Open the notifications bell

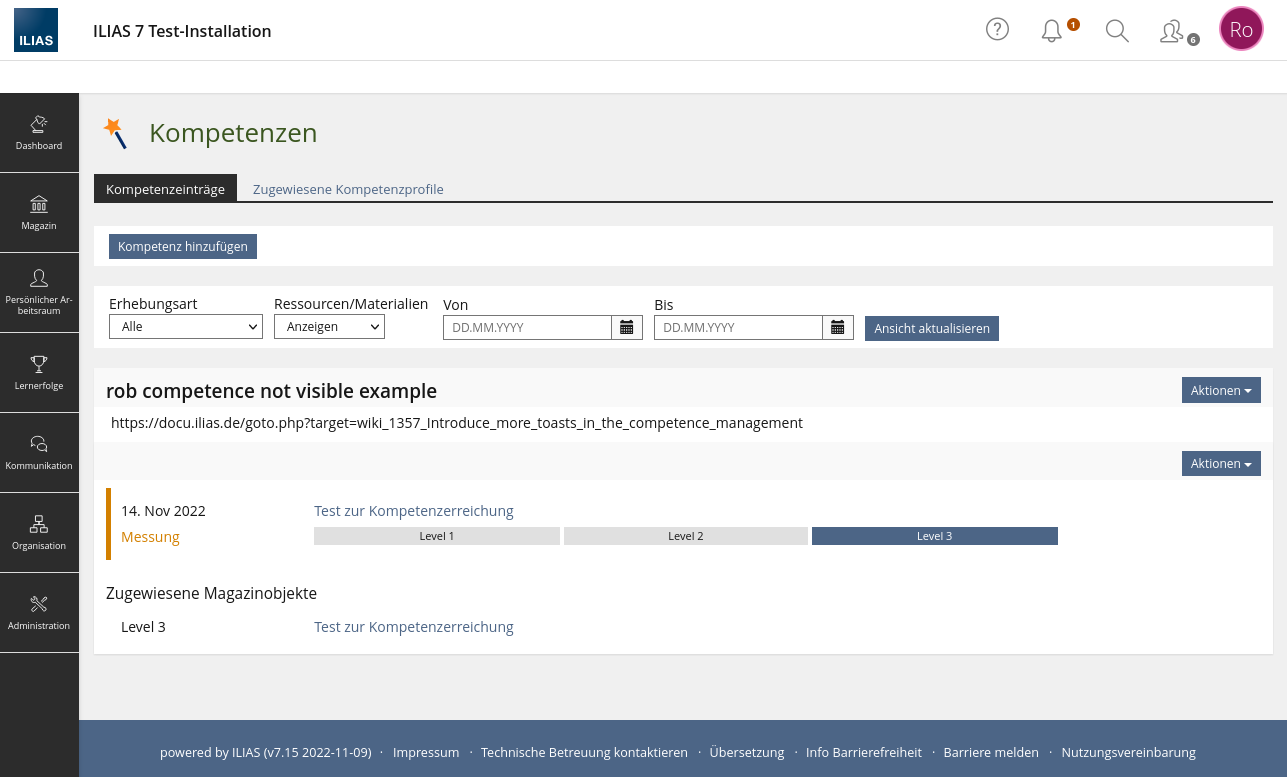pyautogui.click(x=1052, y=30)
